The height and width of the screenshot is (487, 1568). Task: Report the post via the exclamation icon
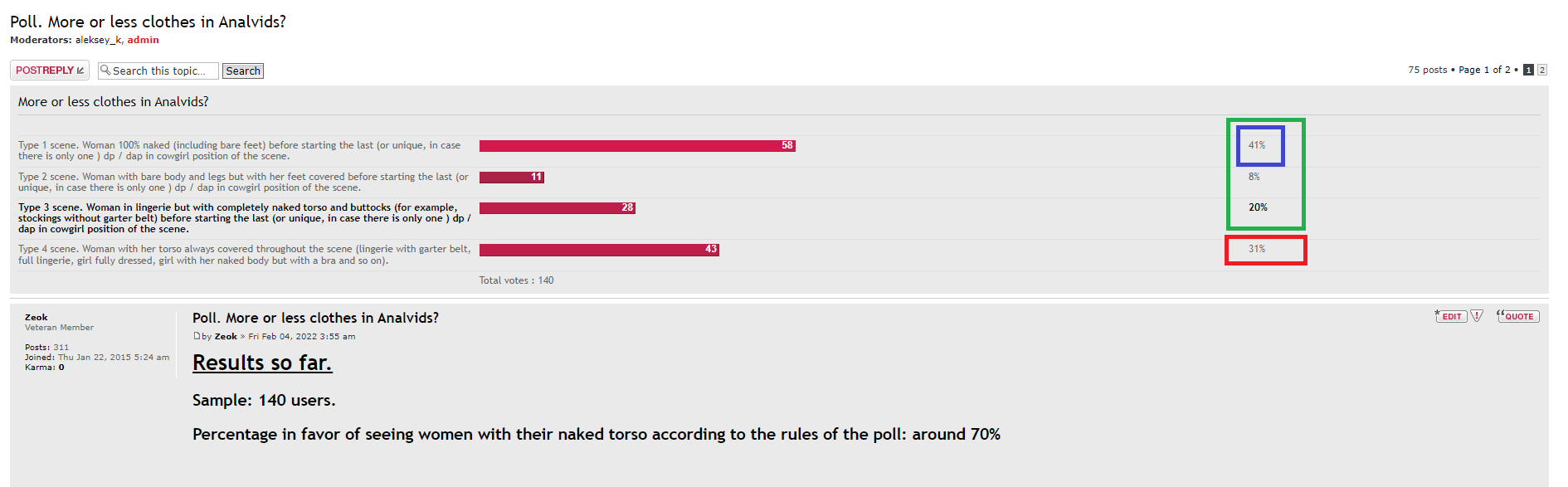tap(1477, 316)
